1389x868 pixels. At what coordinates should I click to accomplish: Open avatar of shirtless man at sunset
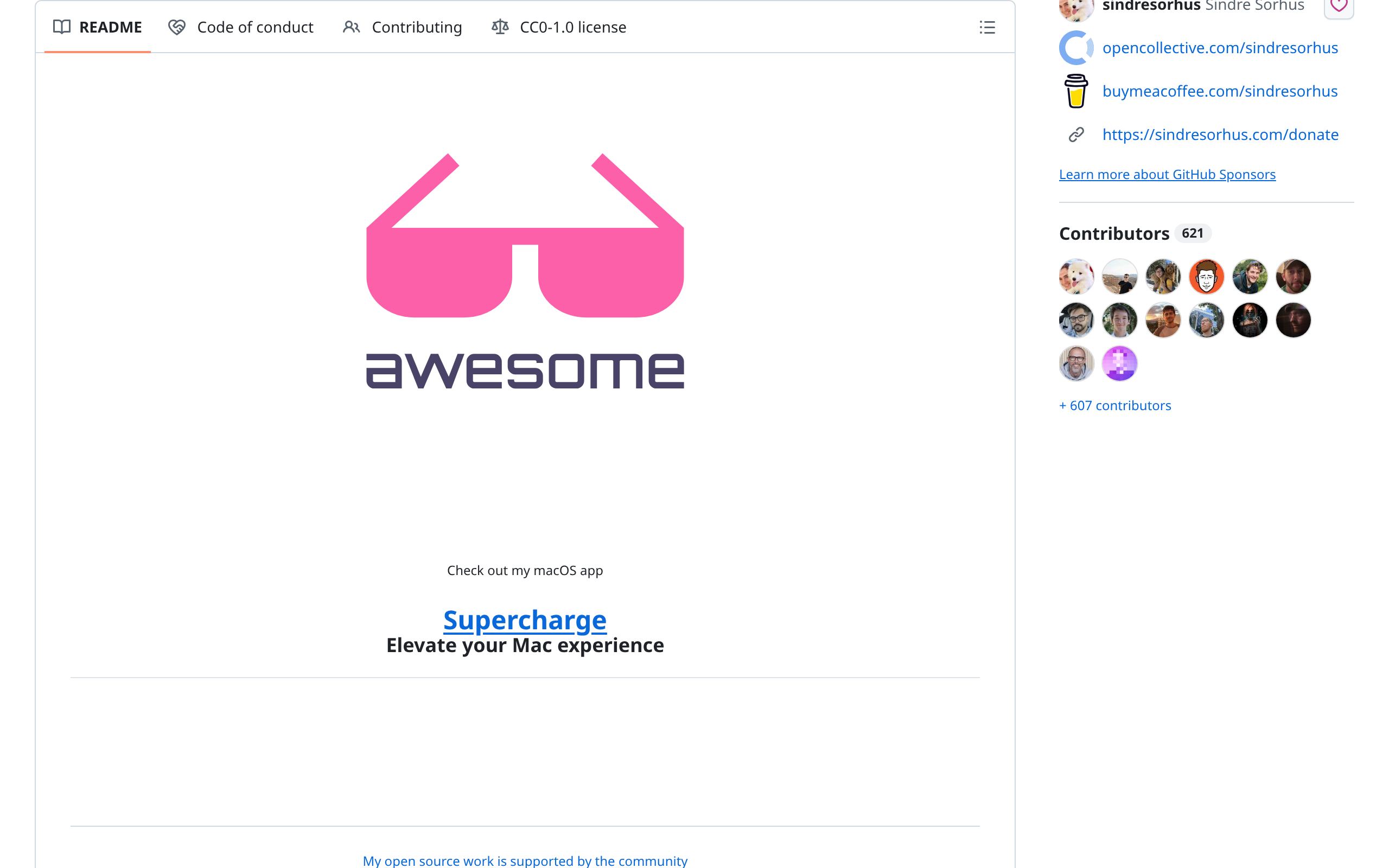pos(1163,320)
